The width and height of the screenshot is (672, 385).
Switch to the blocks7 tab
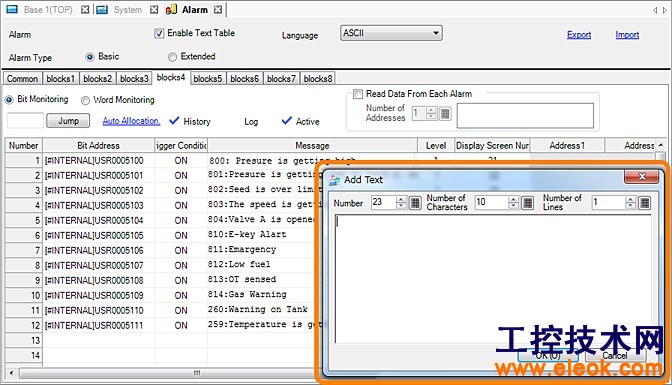tap(281, 79)
